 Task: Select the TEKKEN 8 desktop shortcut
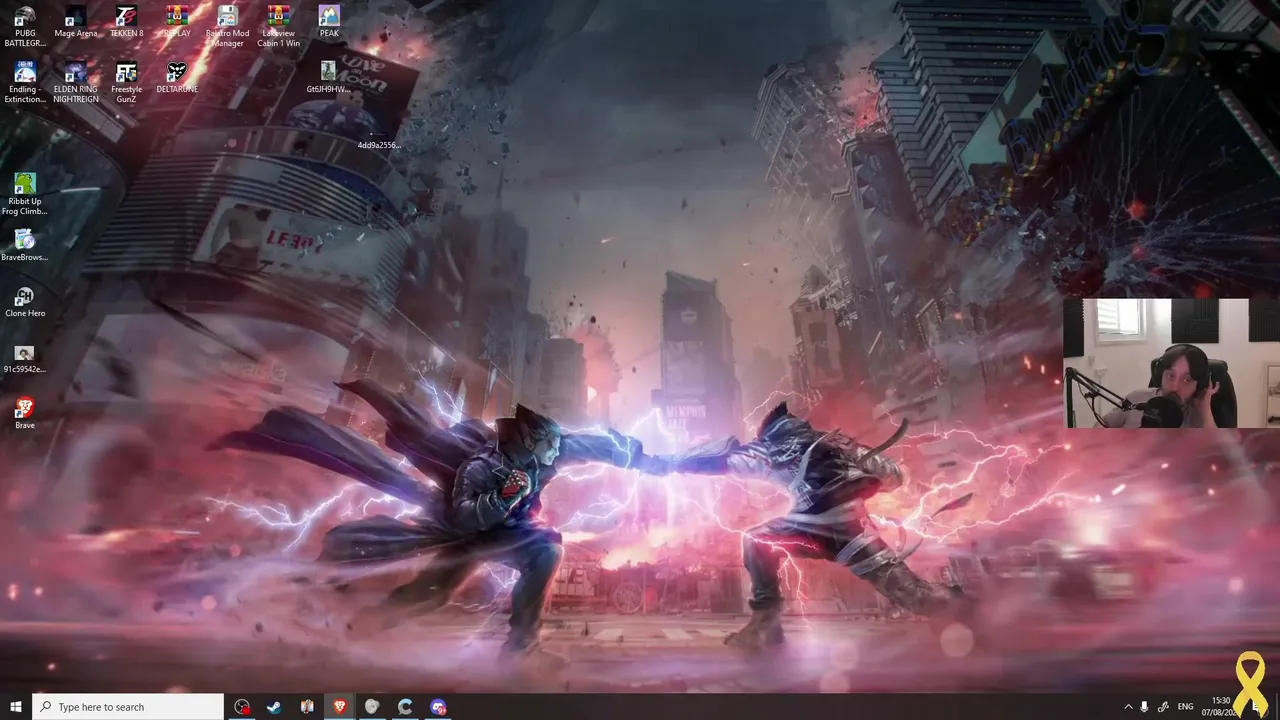pos(126,23)
